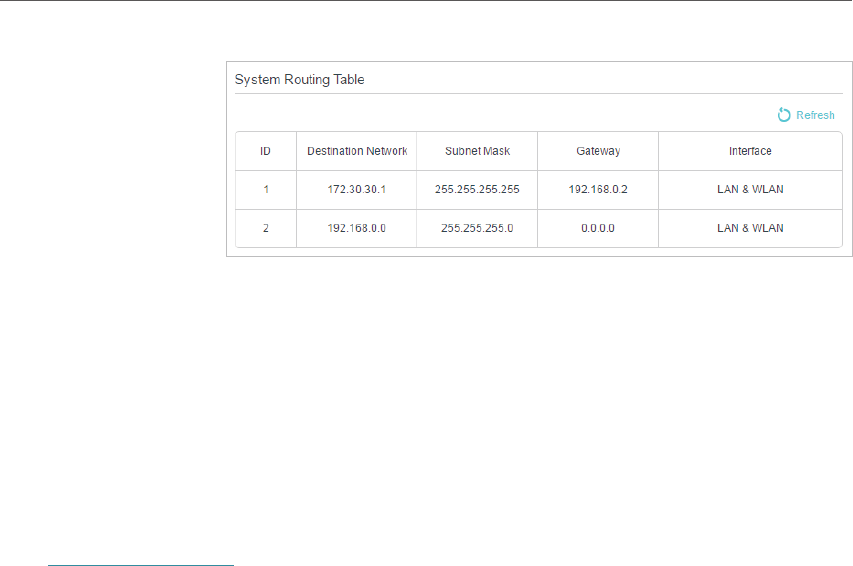Screen dimensions: 853x566
Task: Click the Interface column header
Action: [750, 151]
